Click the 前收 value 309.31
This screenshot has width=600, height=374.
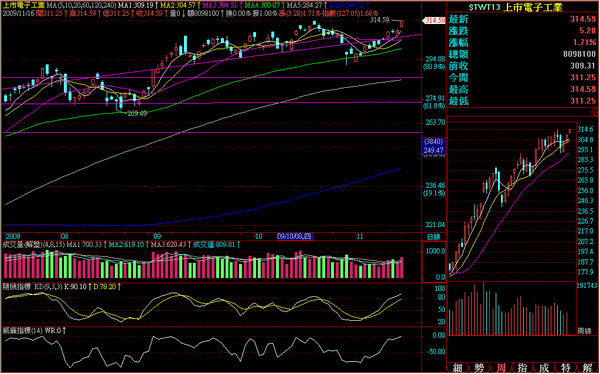coord(583,66)
